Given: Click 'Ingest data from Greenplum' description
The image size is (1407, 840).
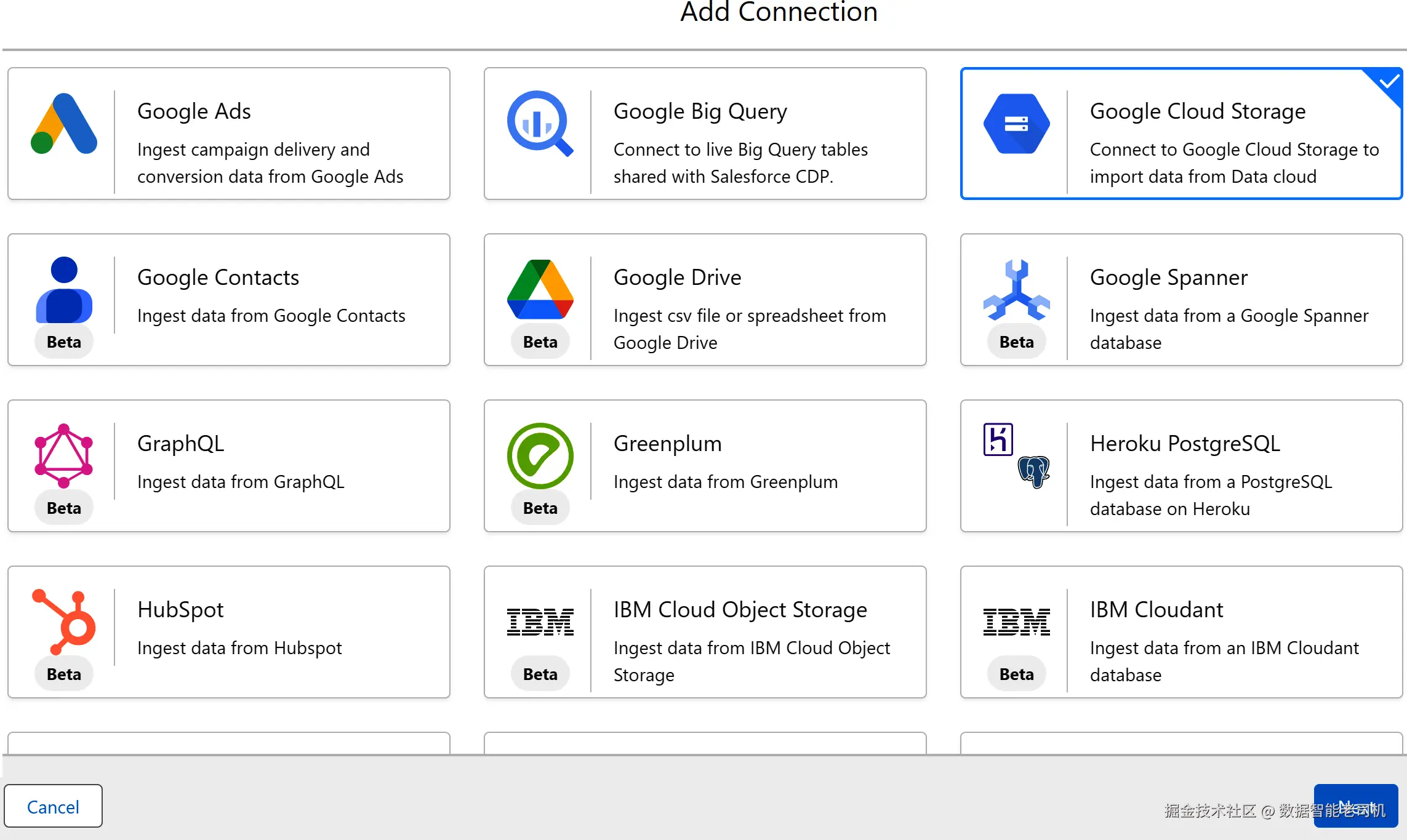Looking at the screenshot, I should (726, 482).
